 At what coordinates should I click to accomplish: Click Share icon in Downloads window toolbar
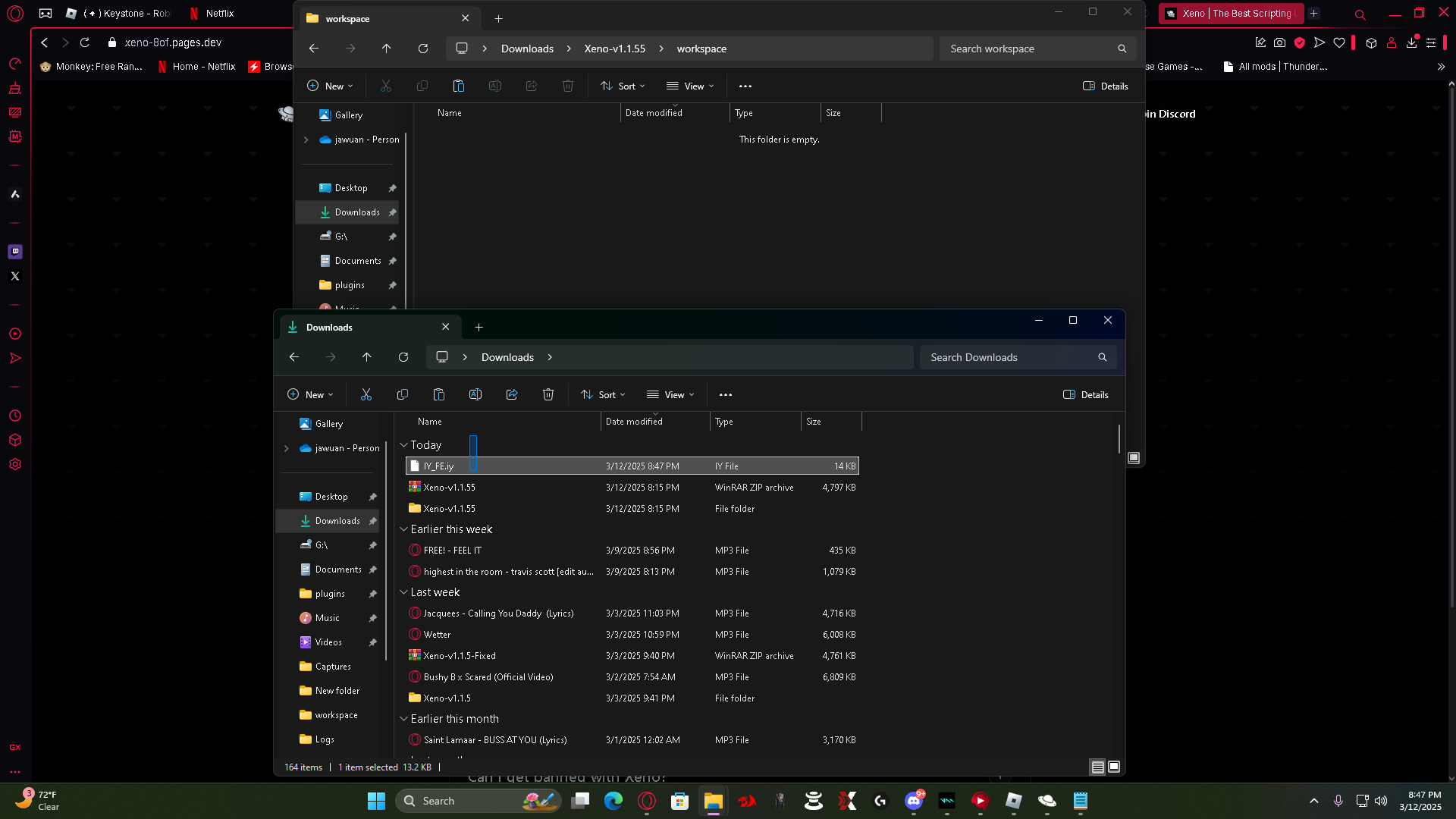(x=512, y=395)
